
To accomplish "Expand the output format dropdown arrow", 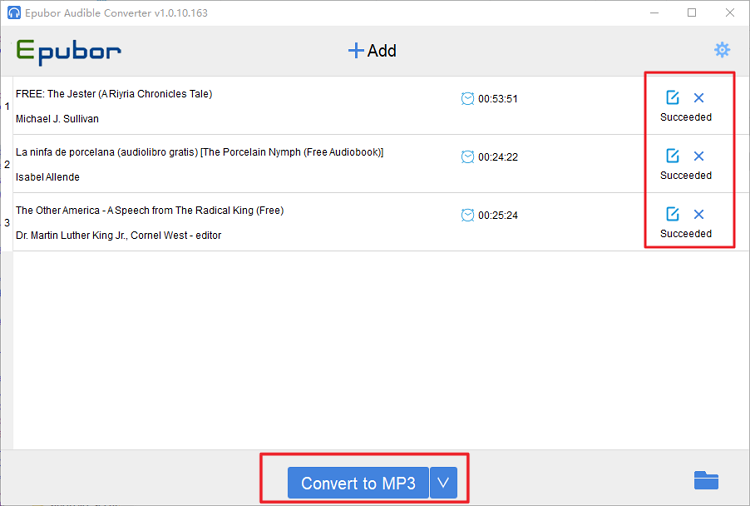I will (443, 483).
